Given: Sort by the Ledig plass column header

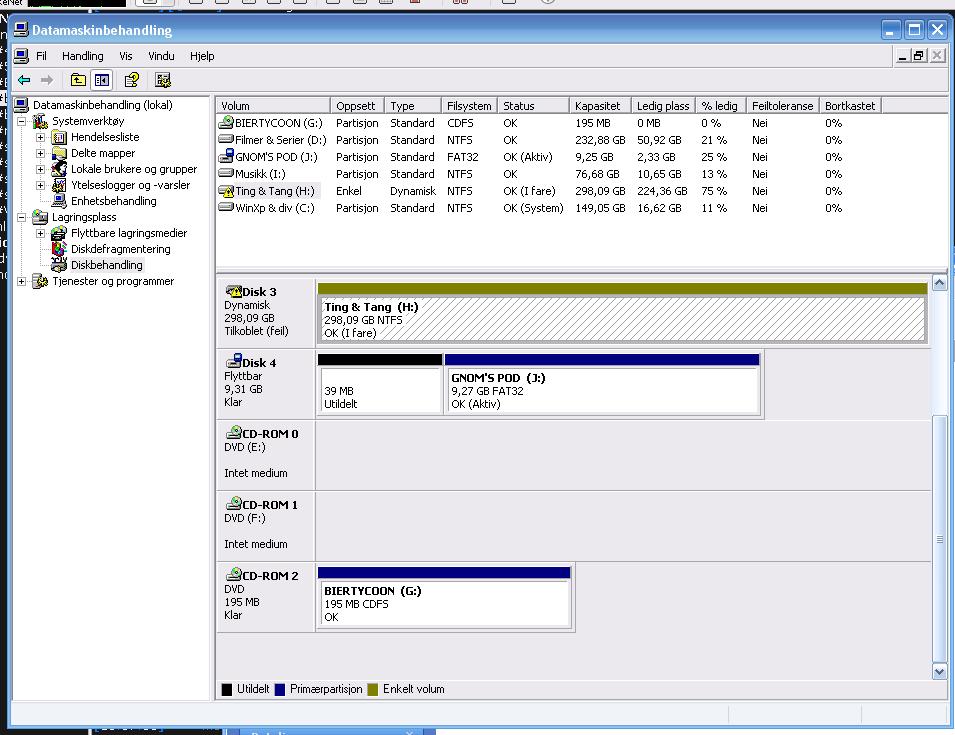Looking at the screenshot, I should [663, 106].
